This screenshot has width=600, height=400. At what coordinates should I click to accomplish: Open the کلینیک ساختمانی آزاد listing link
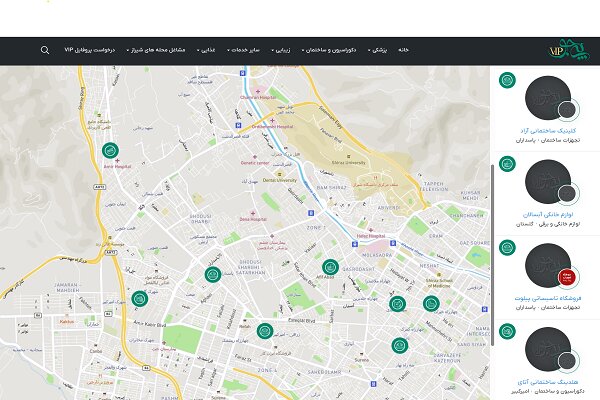[x=548, y=131]
